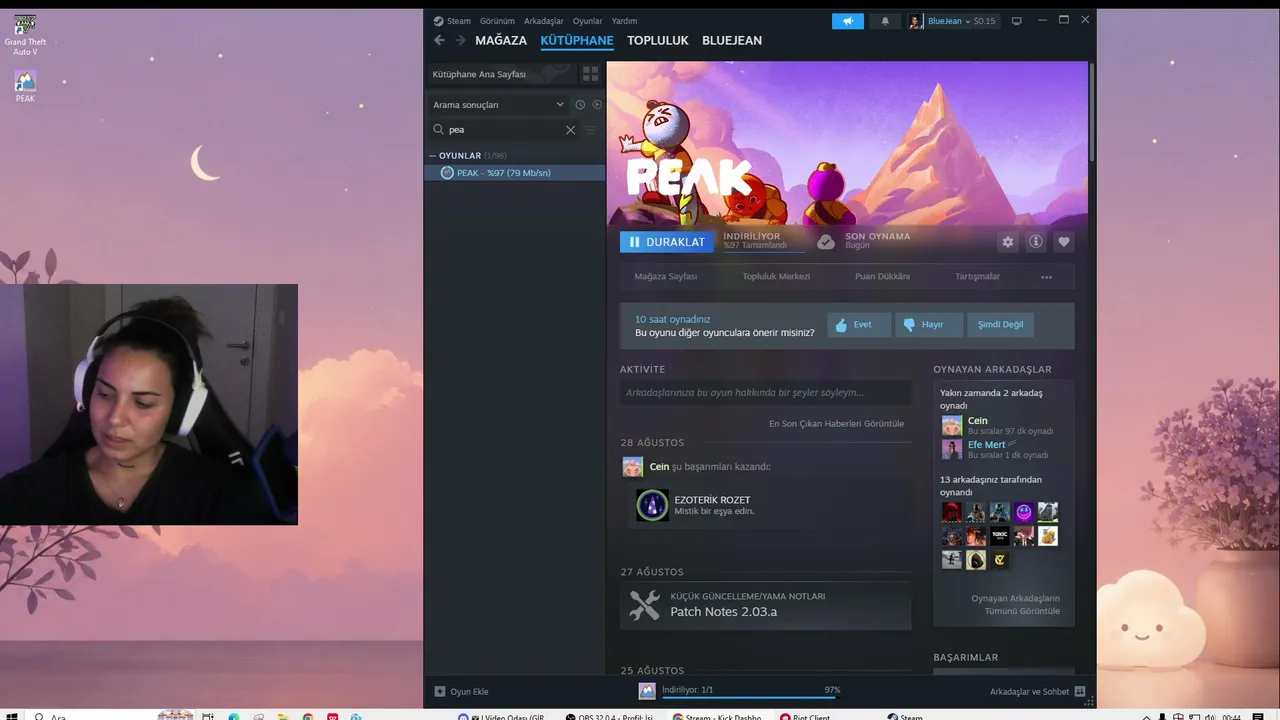Open the Patch Notes 2.03.a news item
Viewport: 1280px width, 720px height.
click(766, 606)
